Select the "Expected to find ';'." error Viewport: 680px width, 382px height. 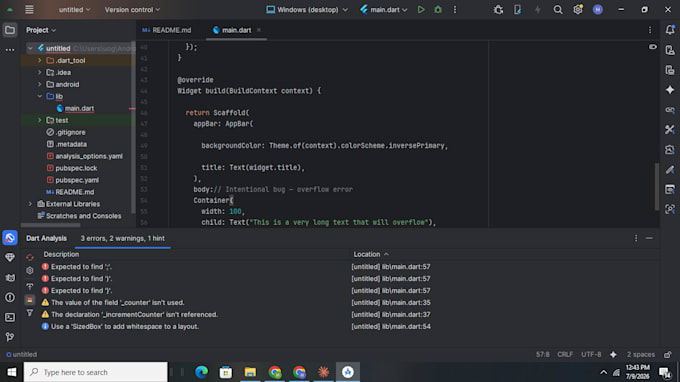(x=81, y=267)
